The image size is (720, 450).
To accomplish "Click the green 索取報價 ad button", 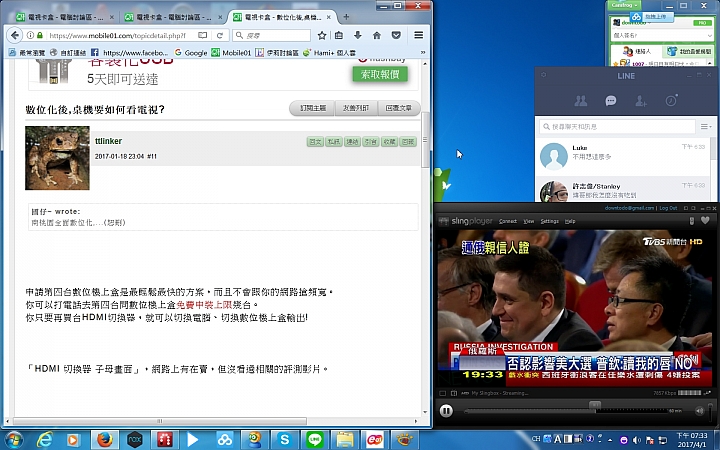I will click(x=380, y=74).
